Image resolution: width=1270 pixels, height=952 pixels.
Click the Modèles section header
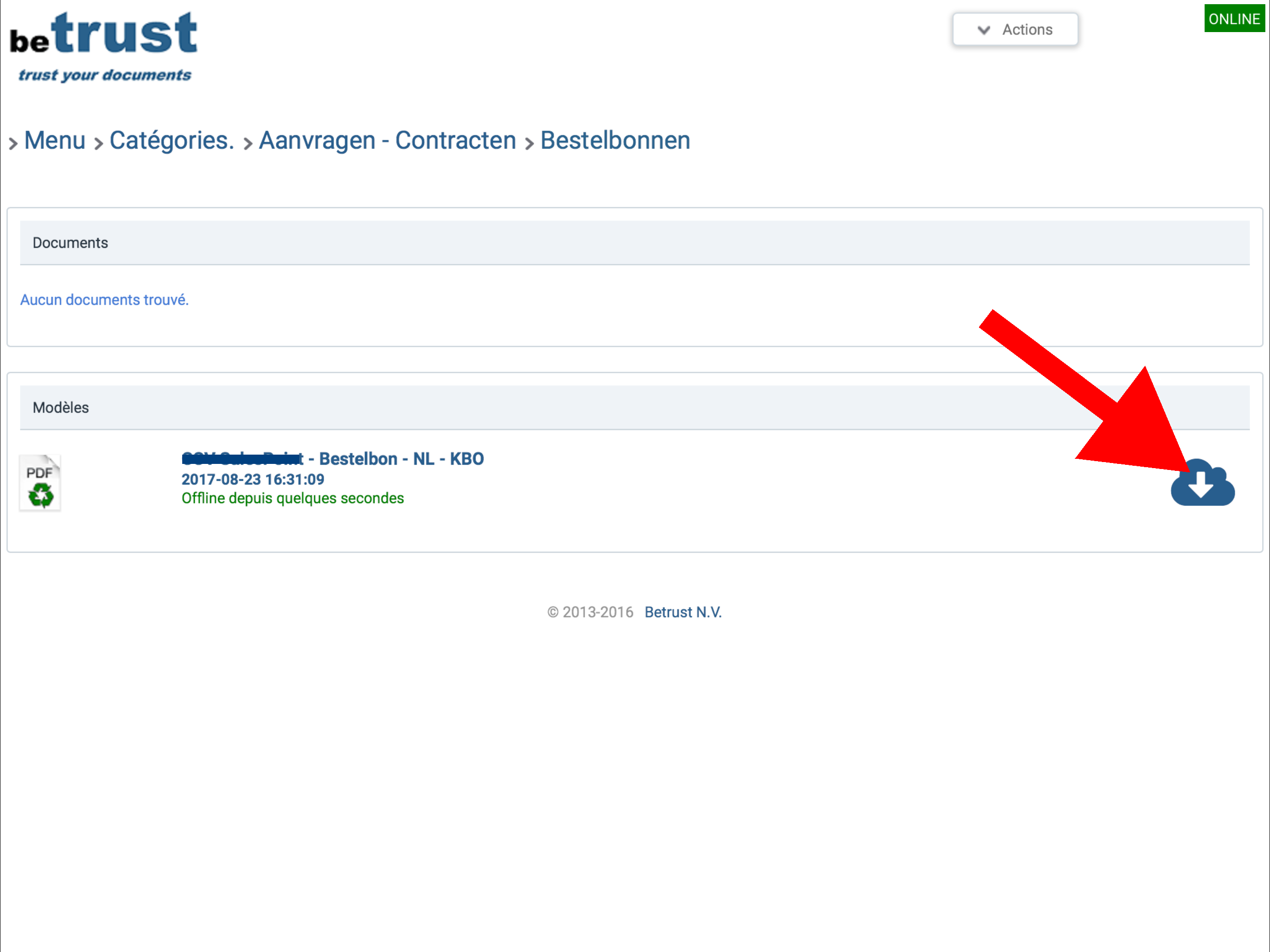point(61,408)
